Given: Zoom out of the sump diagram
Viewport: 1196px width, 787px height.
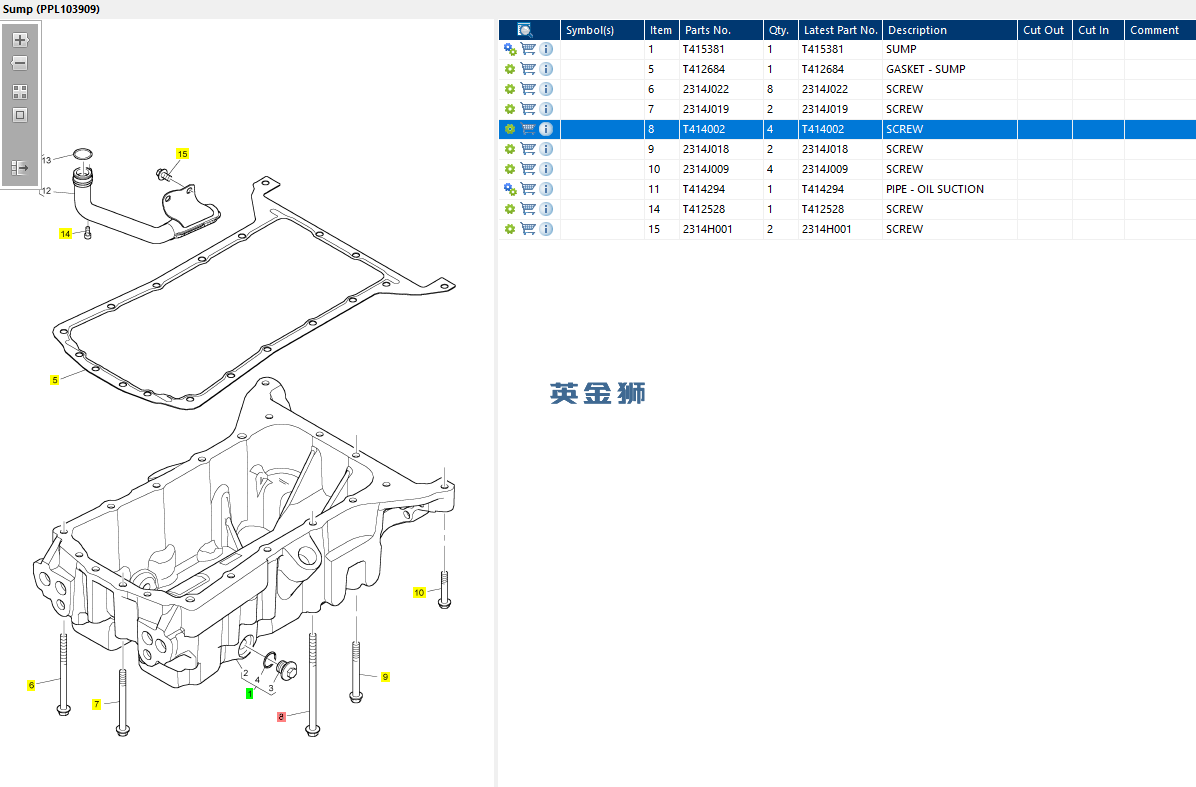Looking at the screenshot, I should click(20, 63).
